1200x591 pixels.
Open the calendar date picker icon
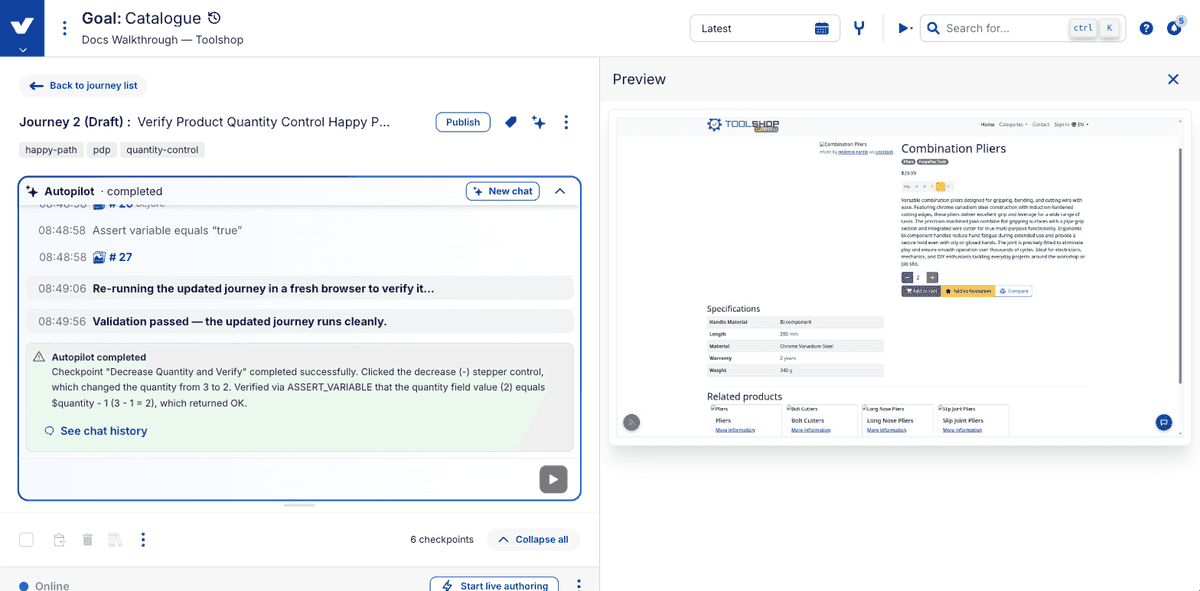coord(822,28)
